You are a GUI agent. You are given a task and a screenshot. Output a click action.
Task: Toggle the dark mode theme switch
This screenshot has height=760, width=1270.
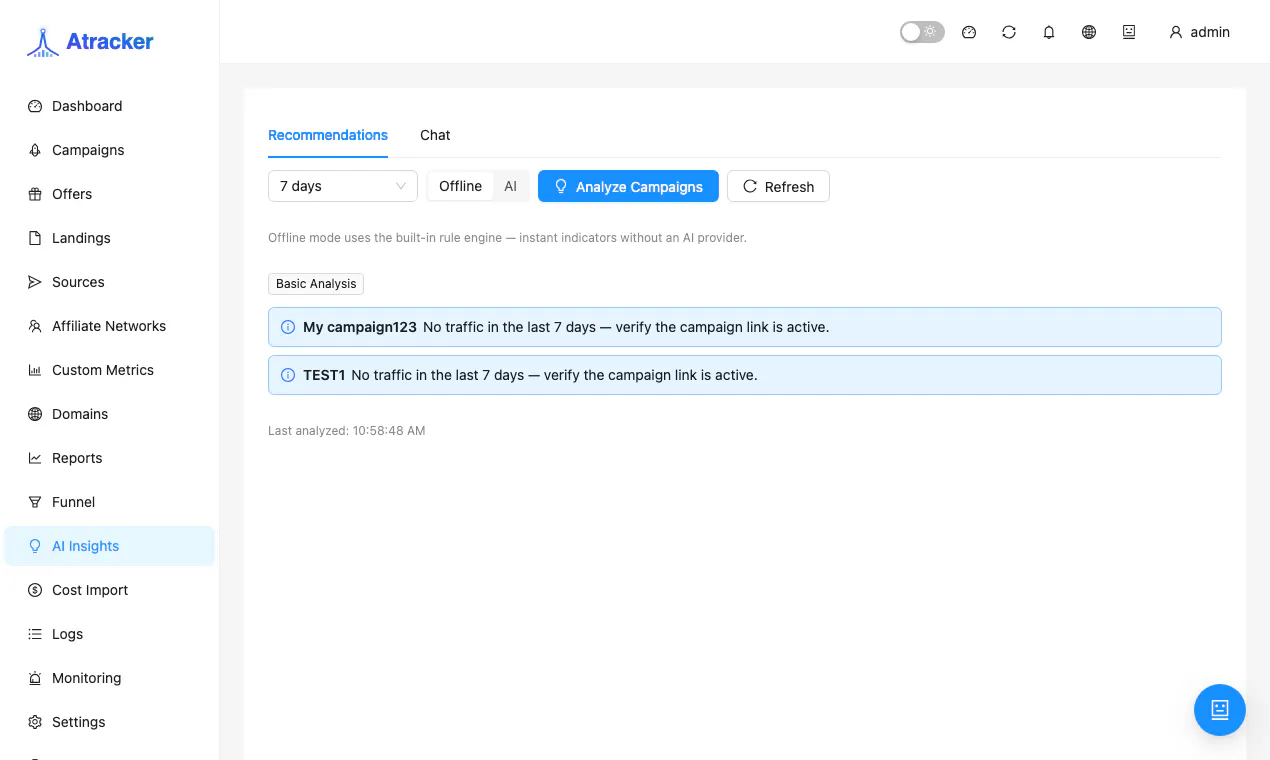tap(922, 32)
